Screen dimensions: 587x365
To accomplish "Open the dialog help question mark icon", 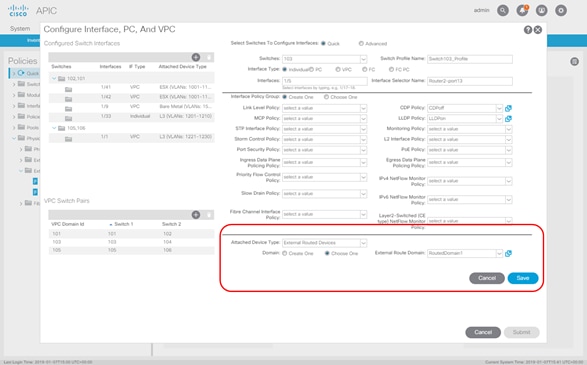I will click(528, 30).
